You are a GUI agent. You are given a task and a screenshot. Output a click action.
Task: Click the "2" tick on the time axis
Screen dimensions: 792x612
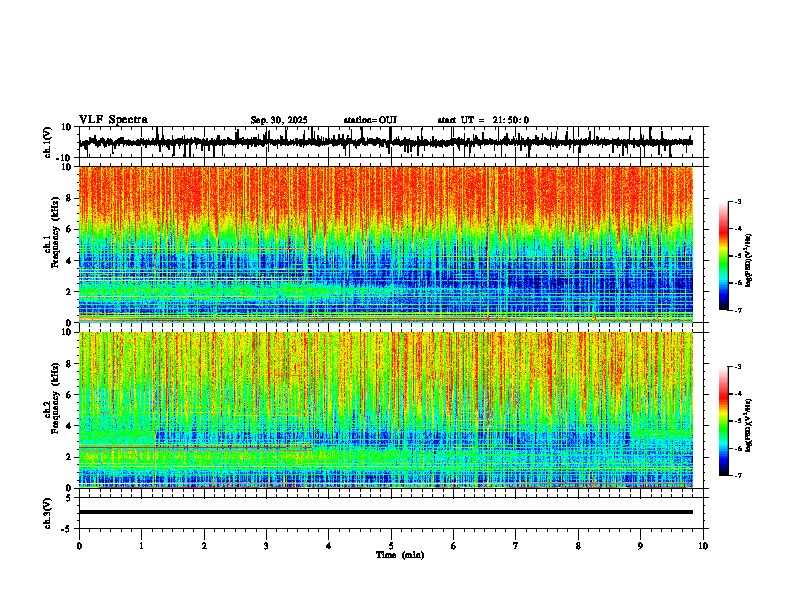click(204, 546)
